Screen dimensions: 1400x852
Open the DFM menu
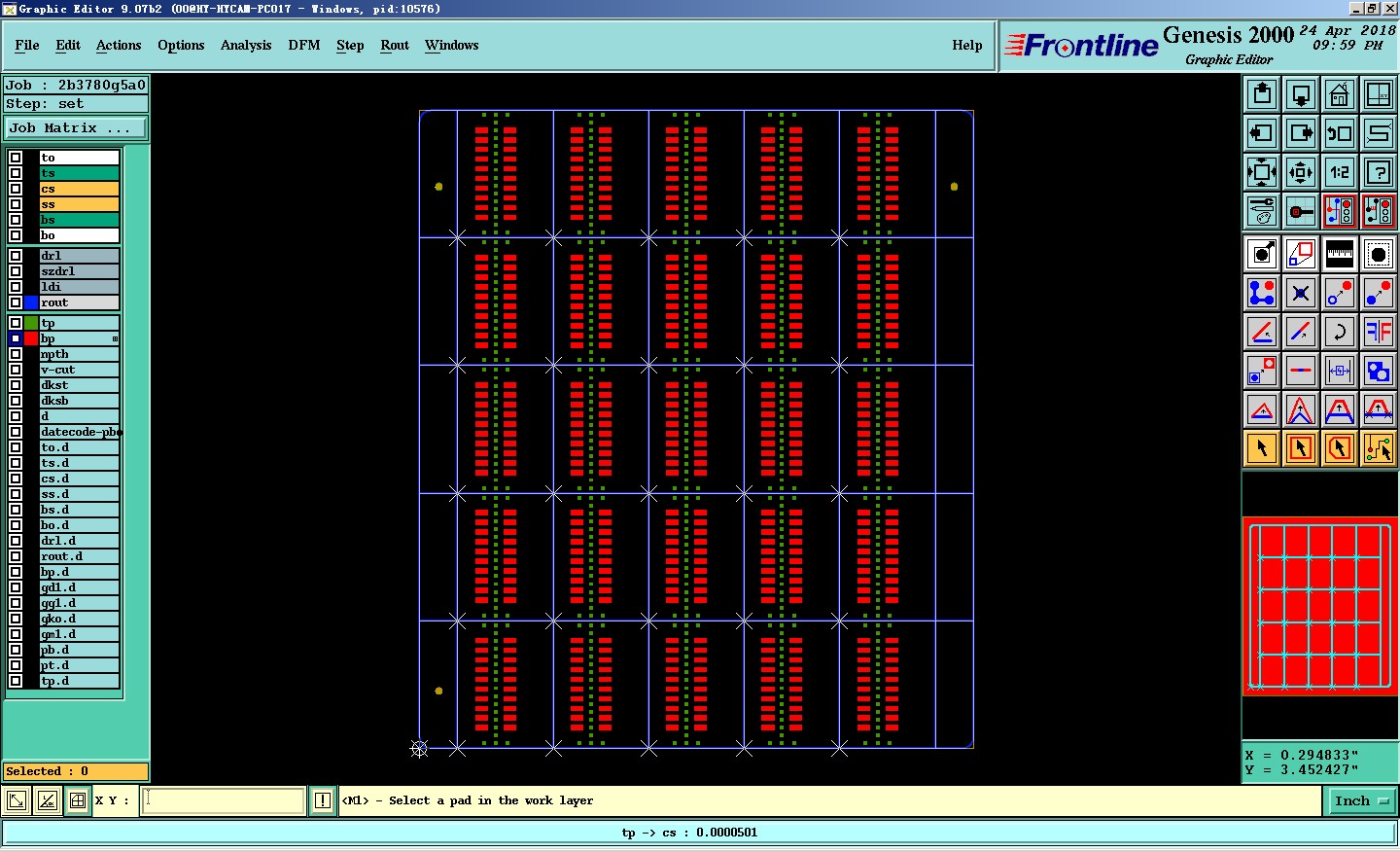(x=304, y=45)
